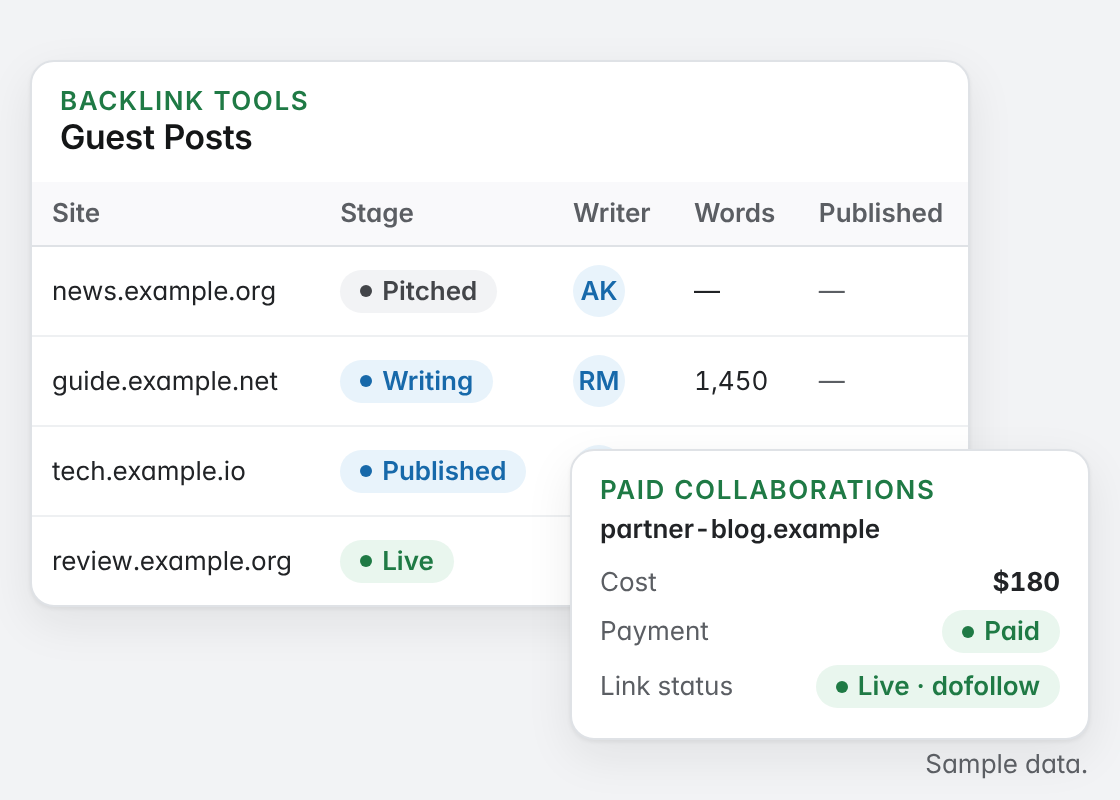Screen dimensions: 1120x800
Task: Click the 1,450 words value
Action: (x=731, y=381)
